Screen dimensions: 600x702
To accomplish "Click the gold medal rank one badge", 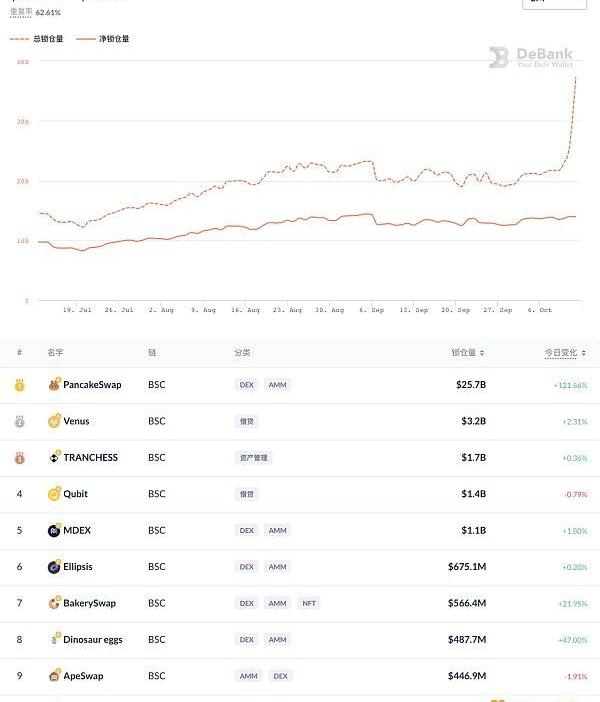I will click(19, 385).
